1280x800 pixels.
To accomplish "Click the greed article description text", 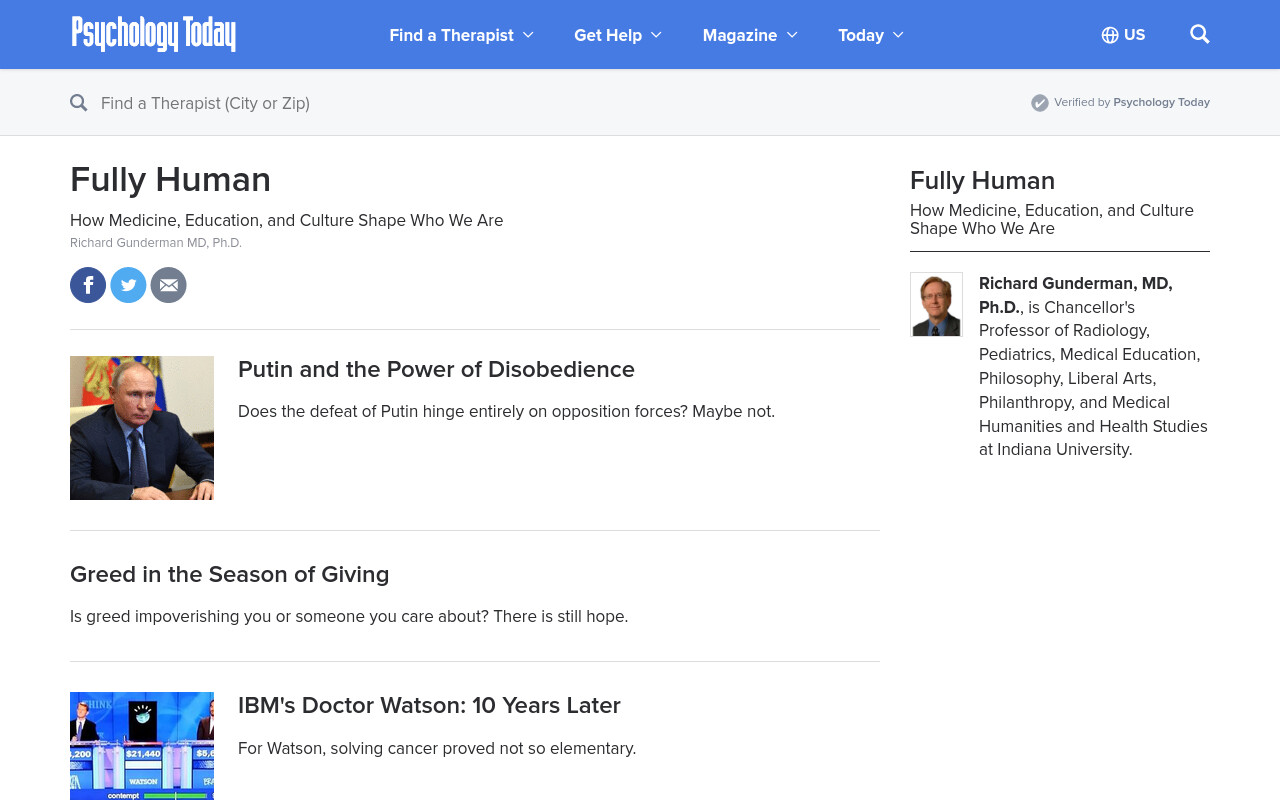I will click(349, 616).
